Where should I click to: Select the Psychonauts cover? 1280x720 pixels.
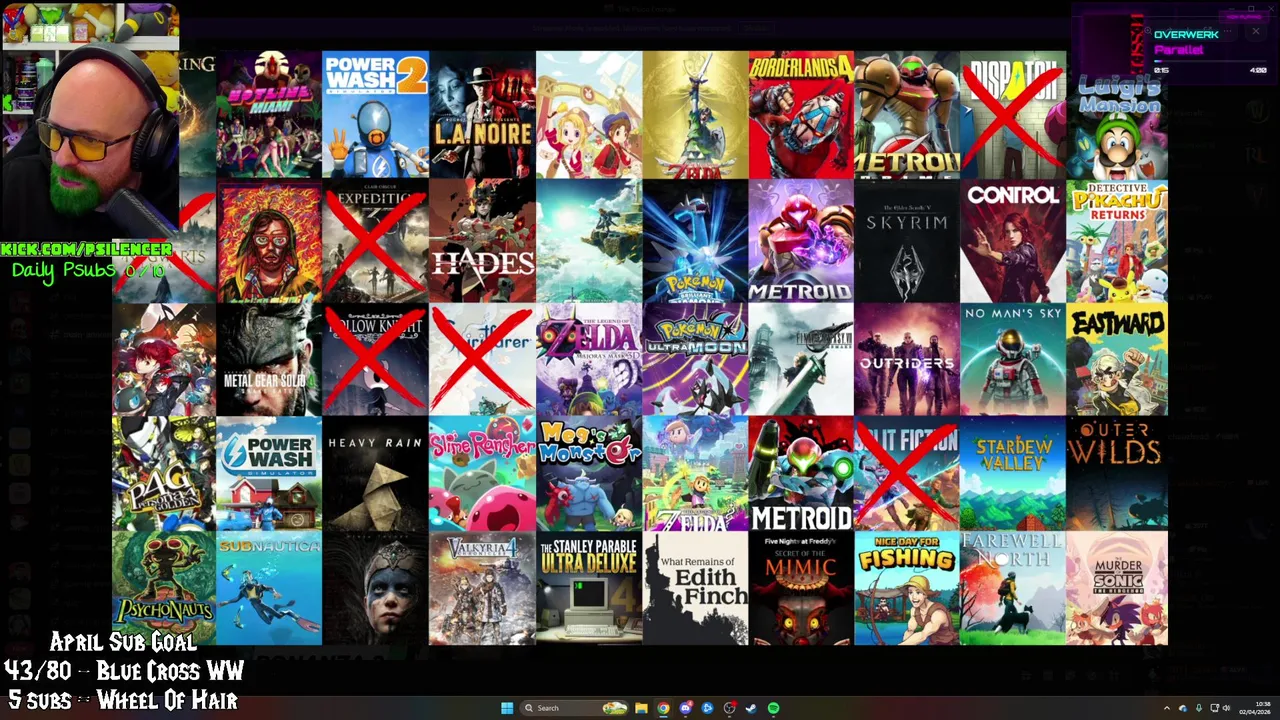coord(164,588)
